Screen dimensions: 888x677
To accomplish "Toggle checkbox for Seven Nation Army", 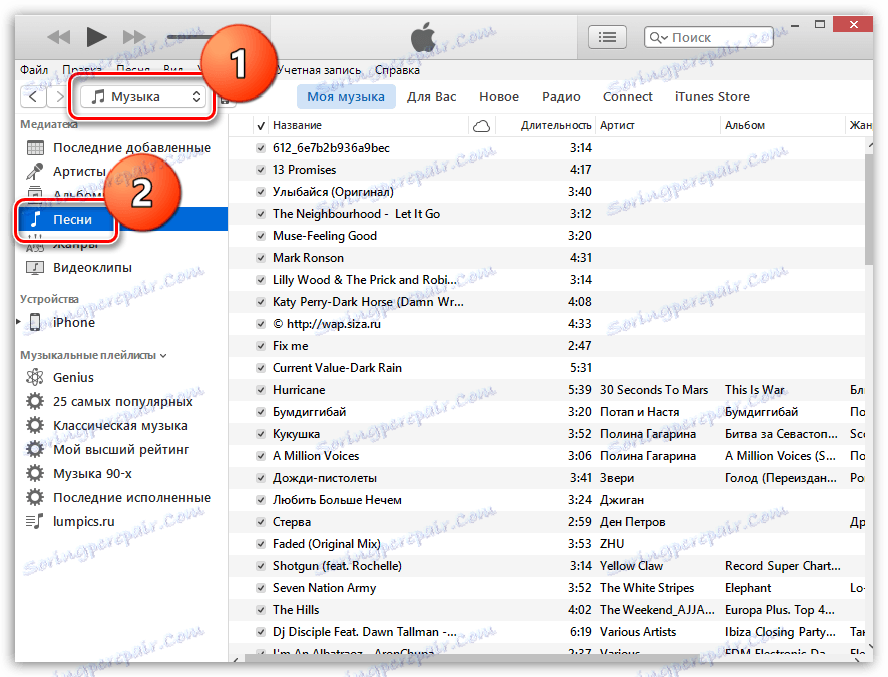I will 261,588.
